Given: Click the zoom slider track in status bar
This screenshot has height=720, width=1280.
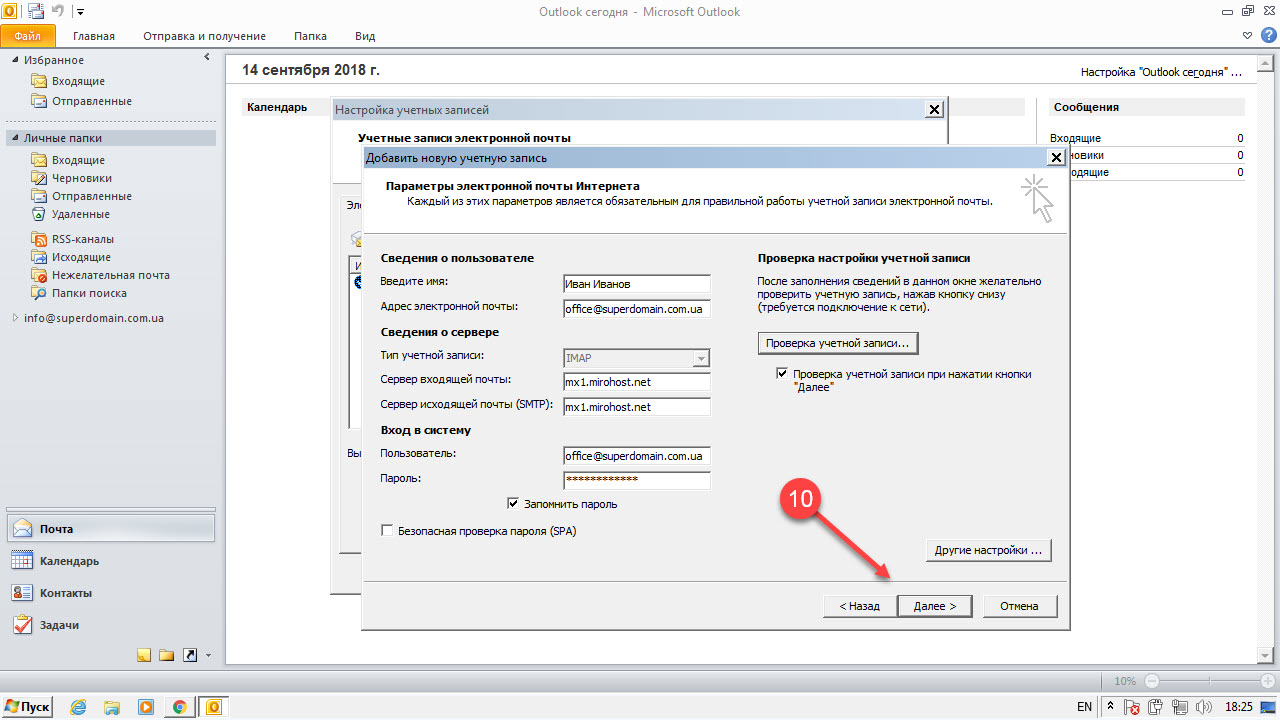Looking at the screenshot, I should pos(1208,681).
